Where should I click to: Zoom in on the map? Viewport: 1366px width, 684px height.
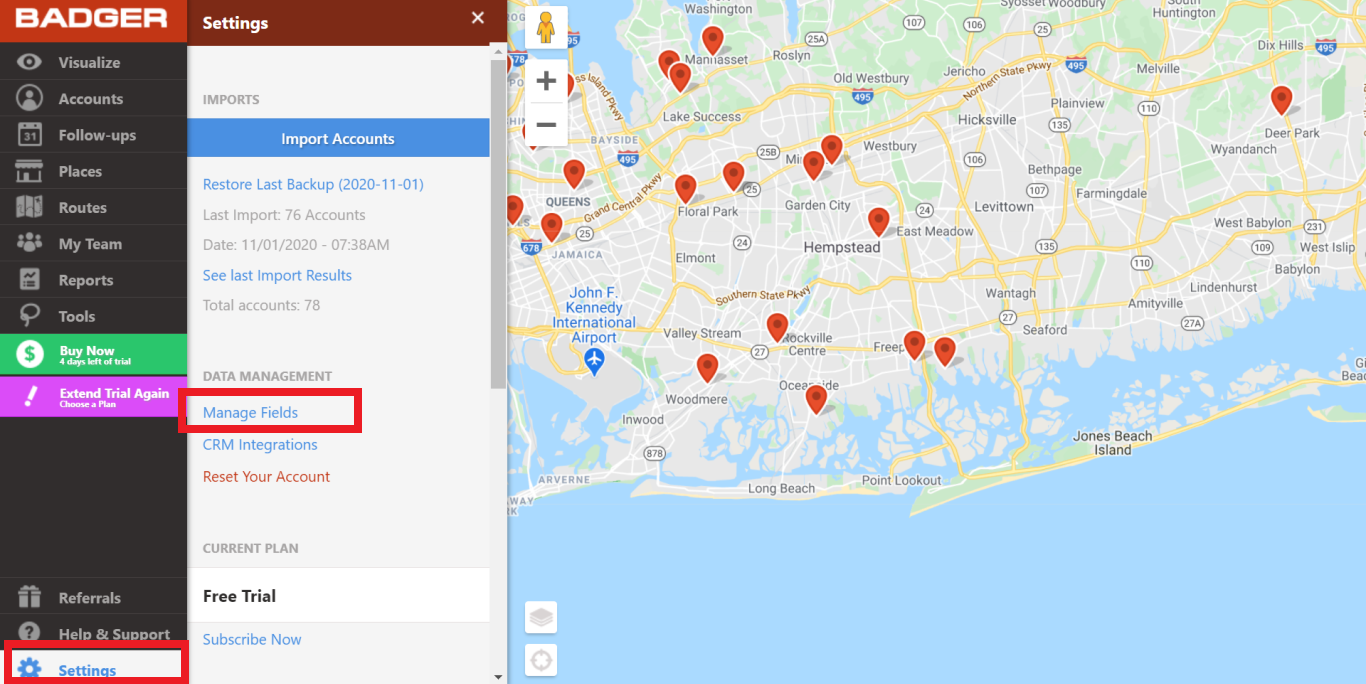pyautogui.click(x=546, y=81)
